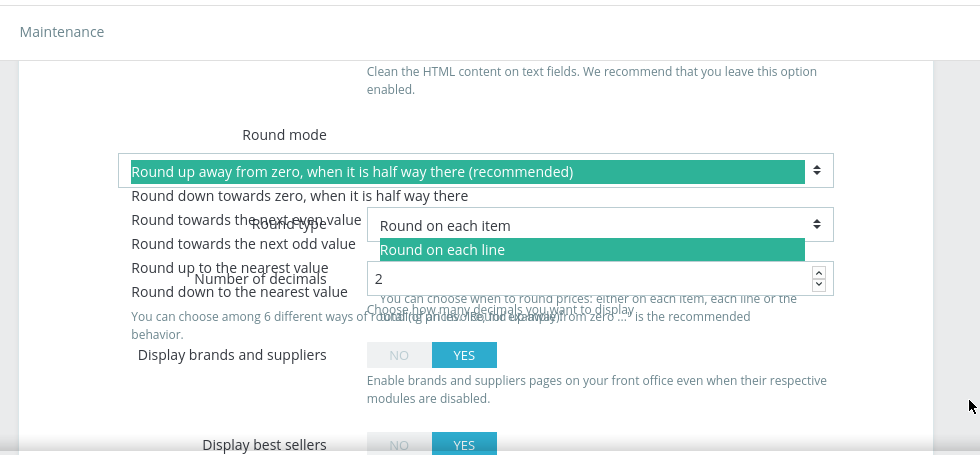Set Display best sellers to NO

click(x=399, y=444)
